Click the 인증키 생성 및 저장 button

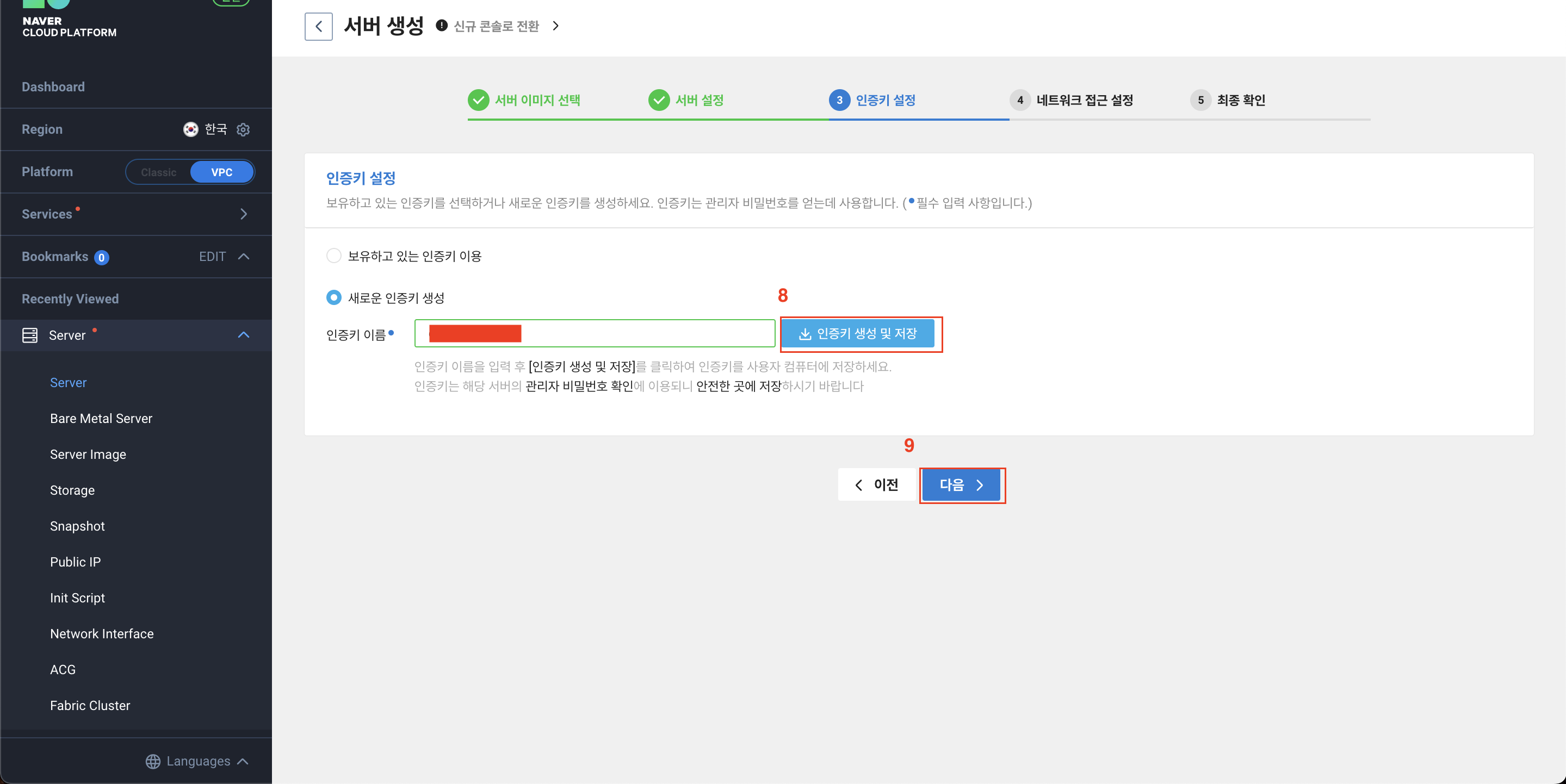click(857, 334)
